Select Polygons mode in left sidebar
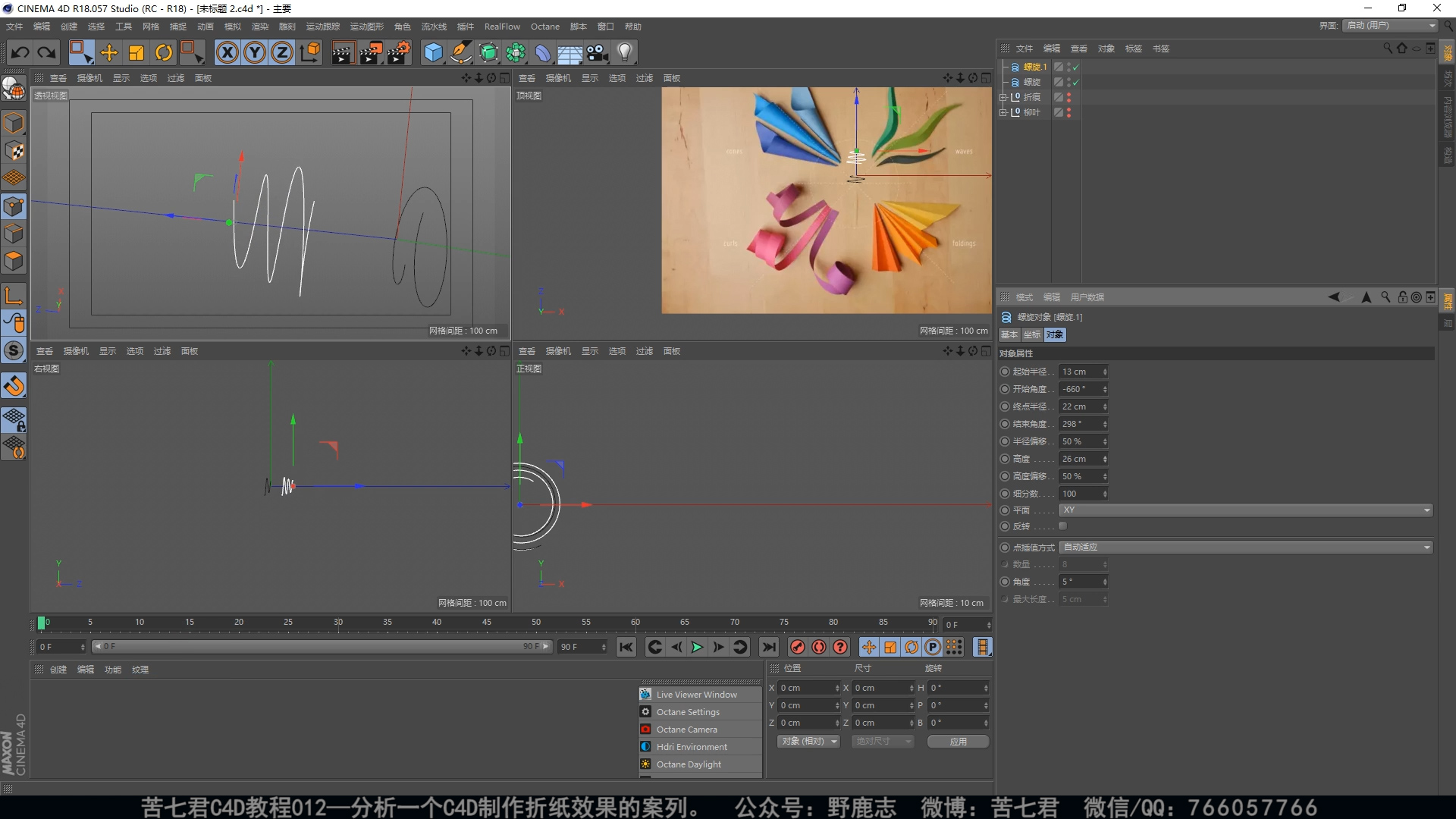Viewport: 1456px width, 819px height. point(14,262)
